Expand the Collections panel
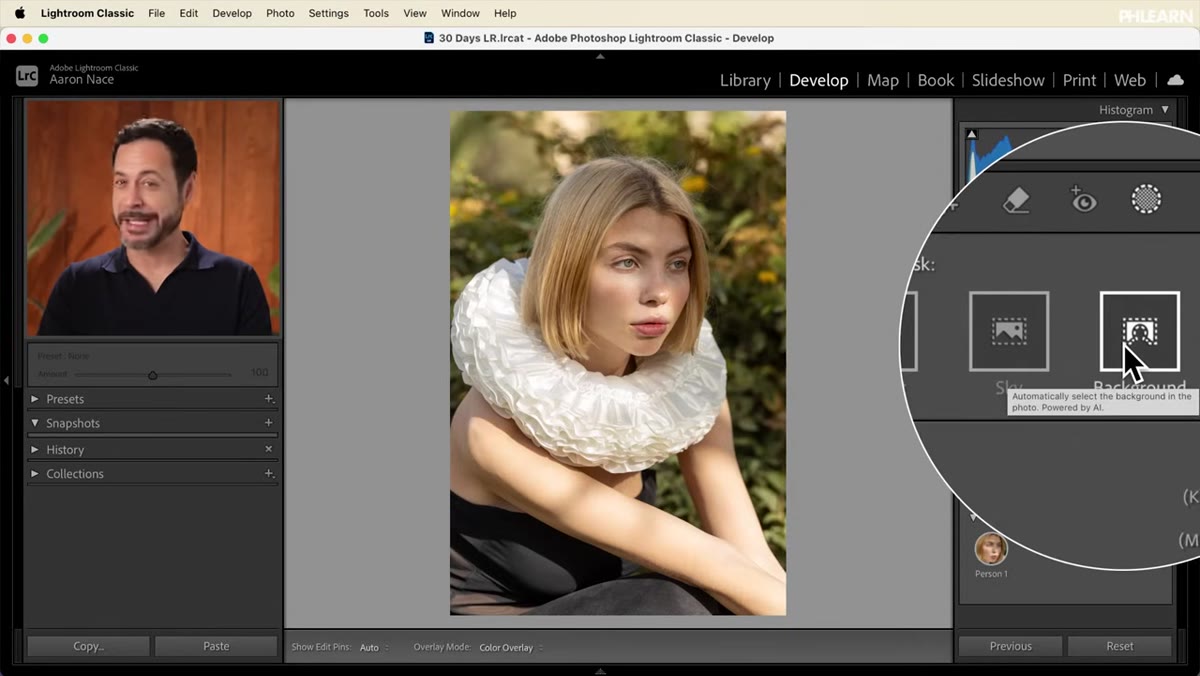The image size is (1200, 676). pos(35,474)
